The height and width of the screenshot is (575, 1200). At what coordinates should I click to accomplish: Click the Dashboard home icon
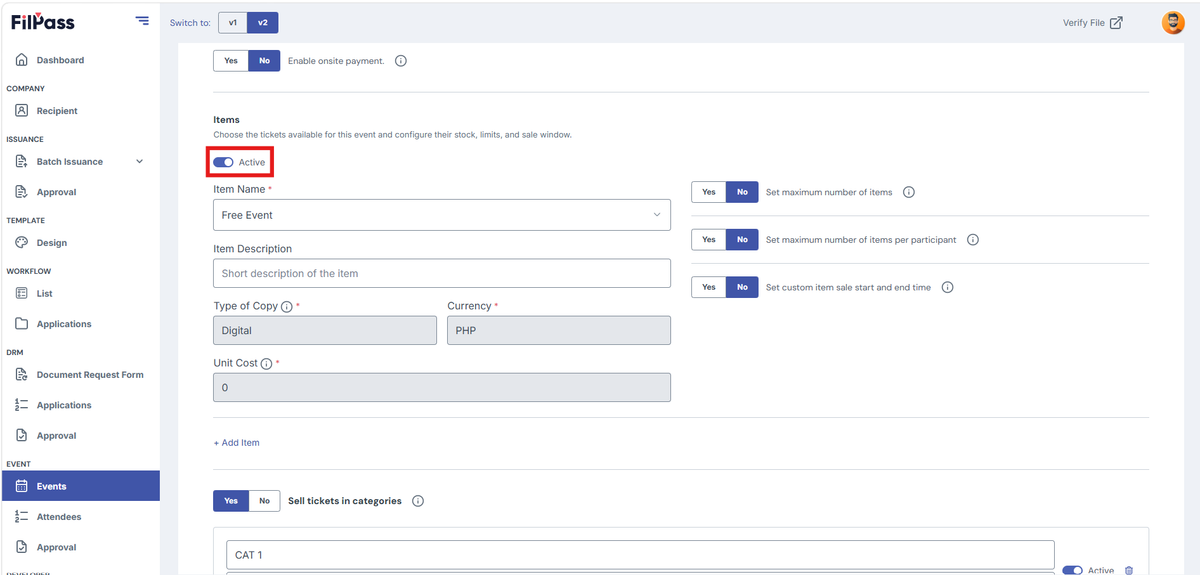tap(22, 60)
